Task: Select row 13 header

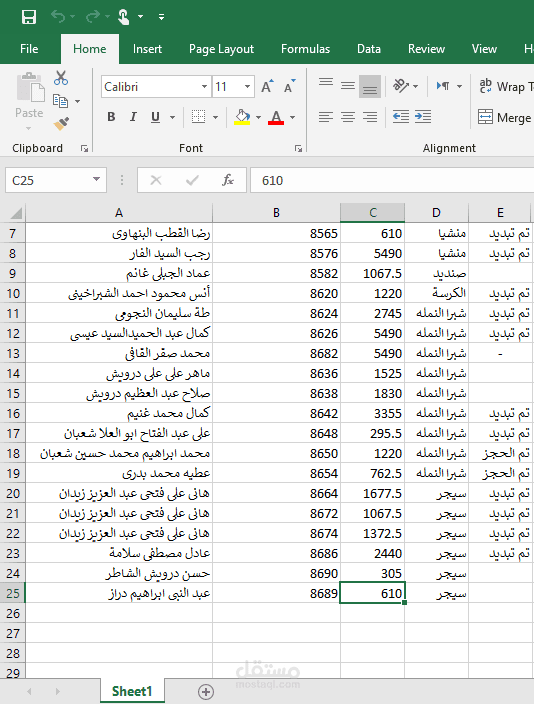Action: [13, 353]
